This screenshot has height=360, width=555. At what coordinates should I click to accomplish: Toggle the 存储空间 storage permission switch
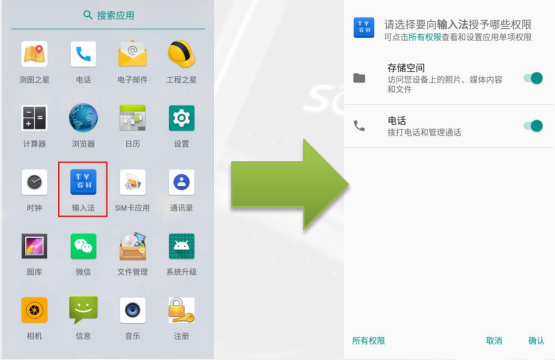click(x=533, y=78)
